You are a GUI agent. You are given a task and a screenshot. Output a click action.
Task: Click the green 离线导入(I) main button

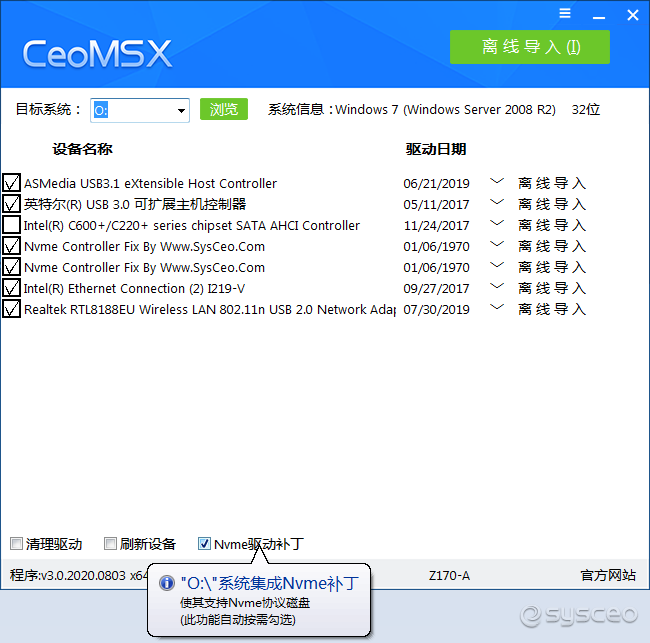tap(530, 47)
